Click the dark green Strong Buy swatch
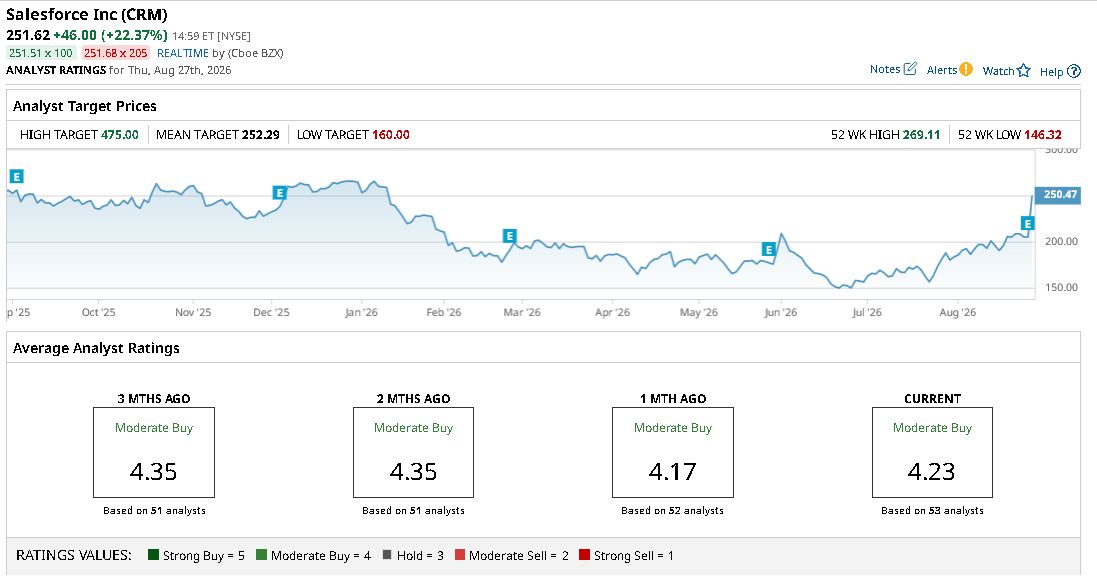This screenshot has height=582, width=1097. click(x=154, y=555)
